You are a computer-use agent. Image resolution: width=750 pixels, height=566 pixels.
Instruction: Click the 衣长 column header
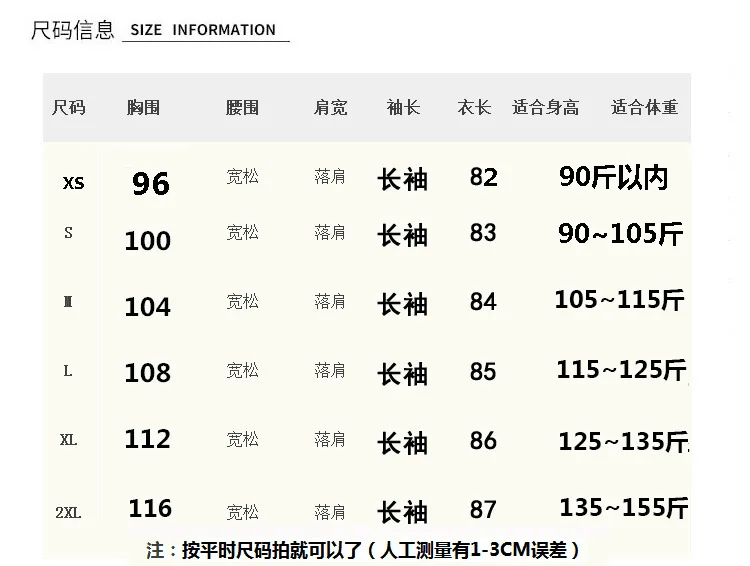pyautogui.click(x=474, y=107)
